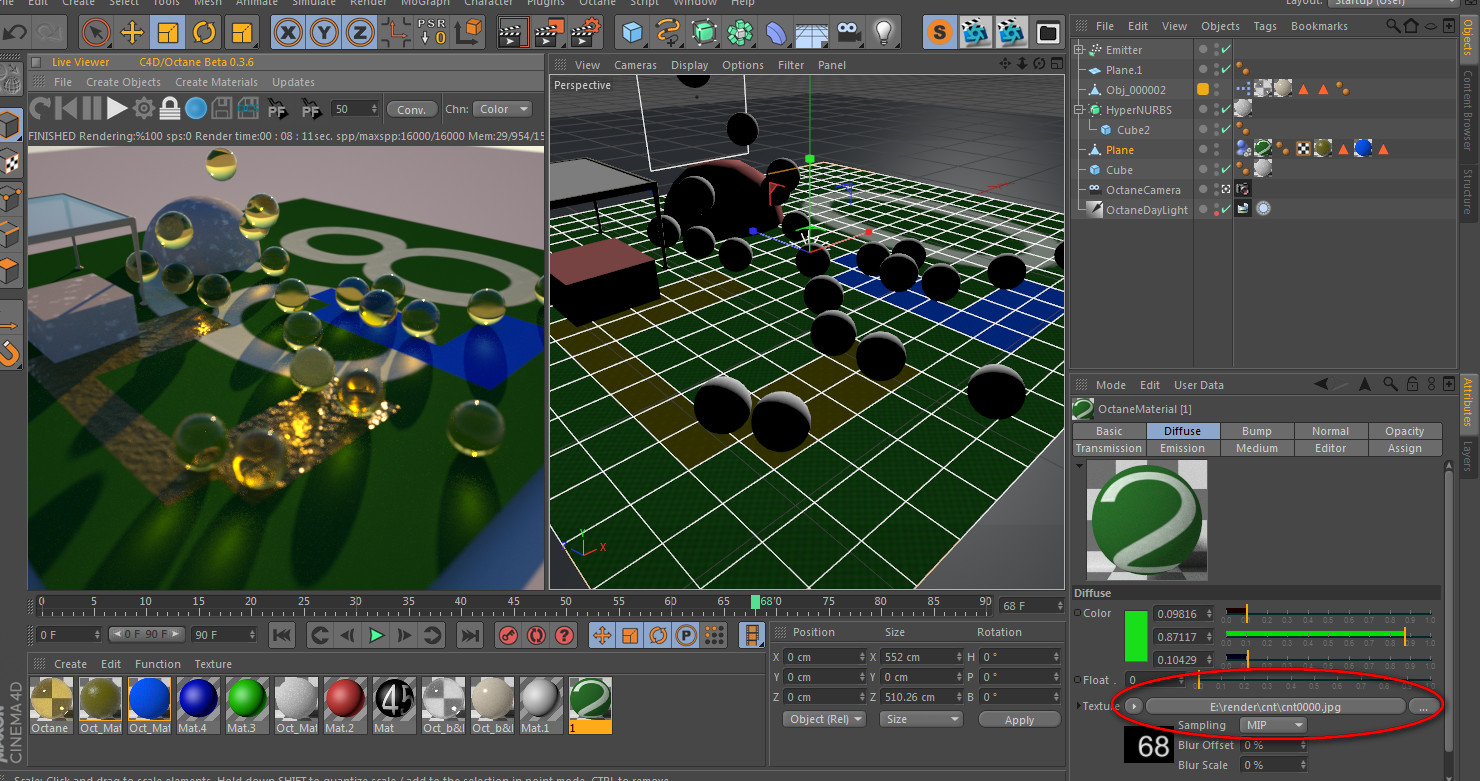Click the blue sphere clay mode icon
The width and height of the screenshot is (1480, 781).
click(196, 108)
